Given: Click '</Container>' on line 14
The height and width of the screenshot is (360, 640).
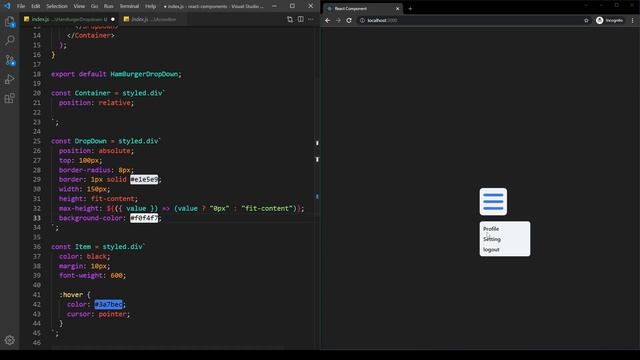Looking at the screenshot, I should coord(91,36).
